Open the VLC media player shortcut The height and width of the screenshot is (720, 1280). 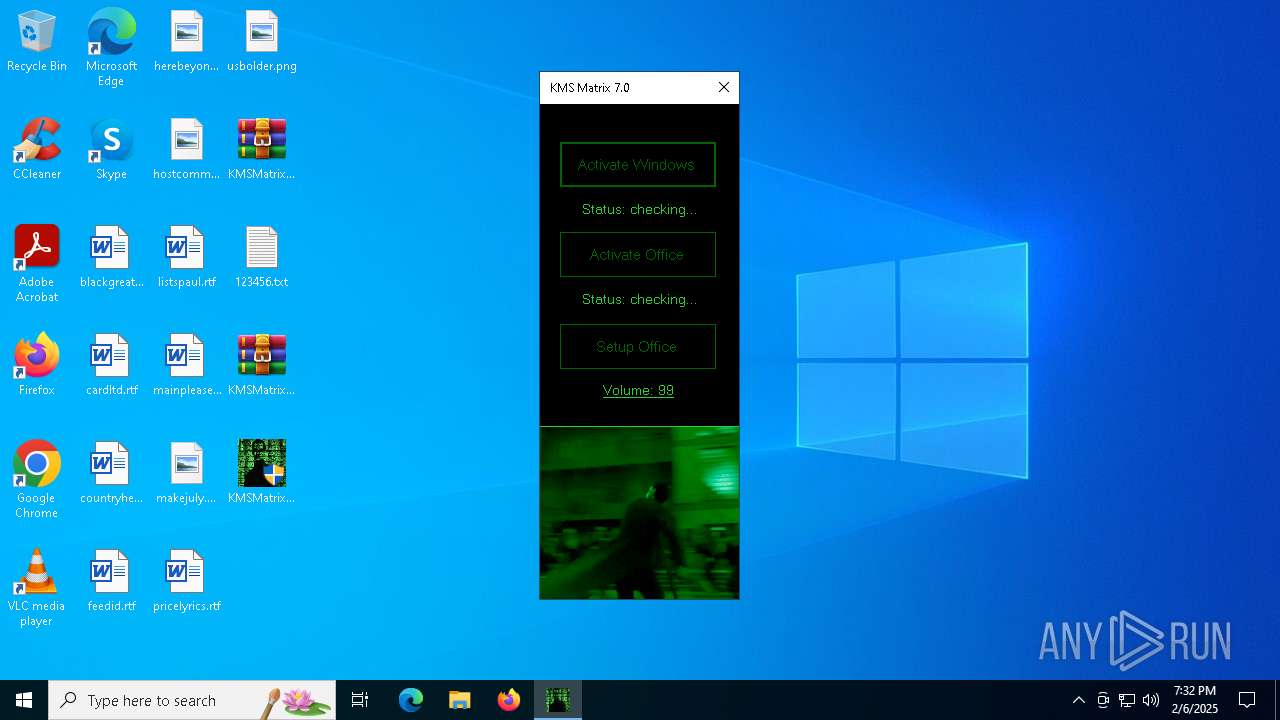[x=37, y=588]
